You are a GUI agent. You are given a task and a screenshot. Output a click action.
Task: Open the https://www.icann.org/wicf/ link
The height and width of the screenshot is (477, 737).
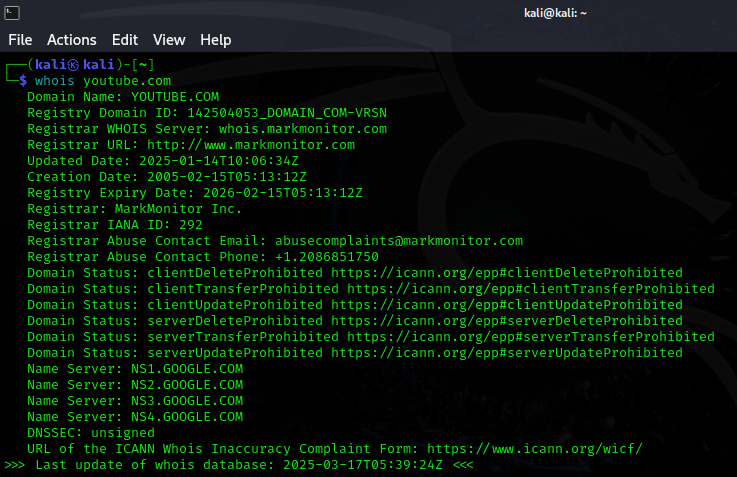(x=534, y=448)
